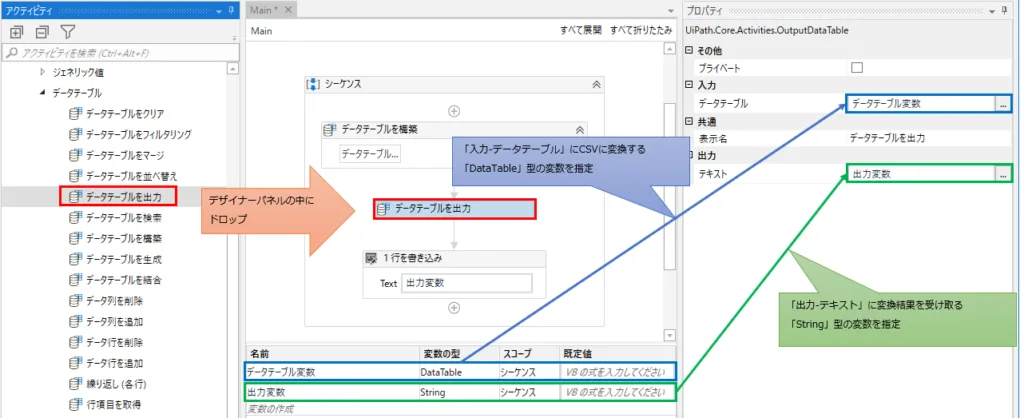
Task: Click the expand all activities icon
Action: coord(17,31)
